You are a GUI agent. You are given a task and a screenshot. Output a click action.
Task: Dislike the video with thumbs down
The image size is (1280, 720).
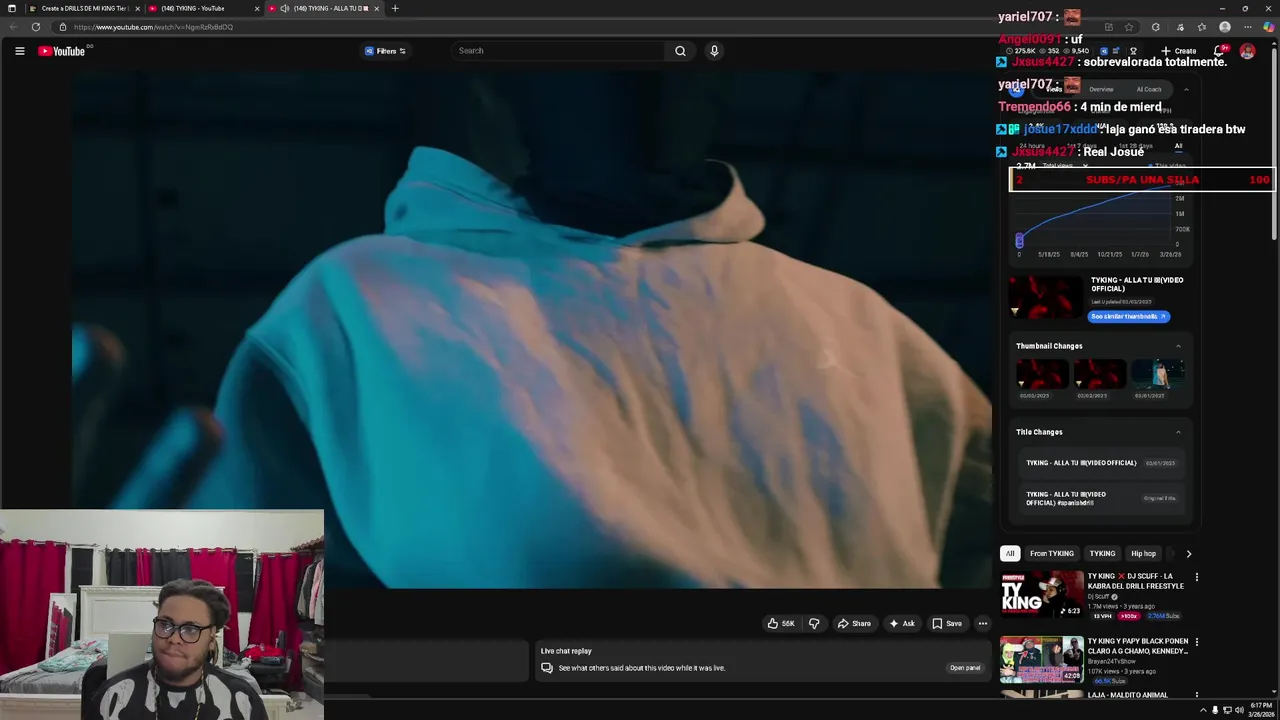point(814,624)
